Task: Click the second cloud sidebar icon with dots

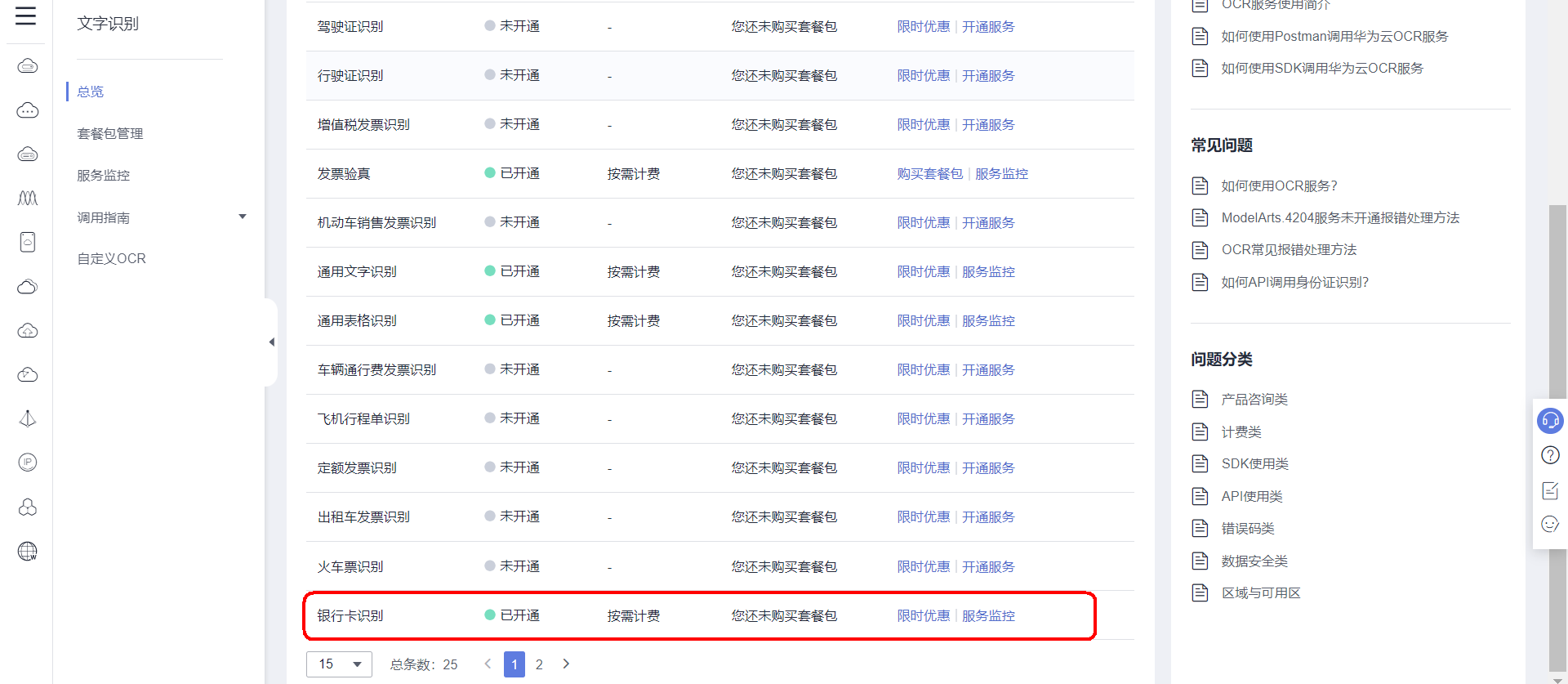Action: pyautogui.click(x=28, y=110)
